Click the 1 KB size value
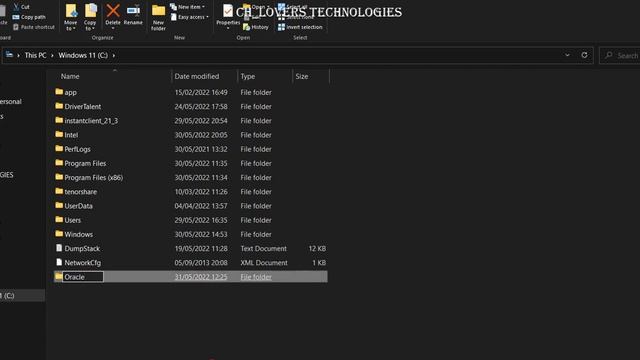640x360 pixels. point(319,262)
